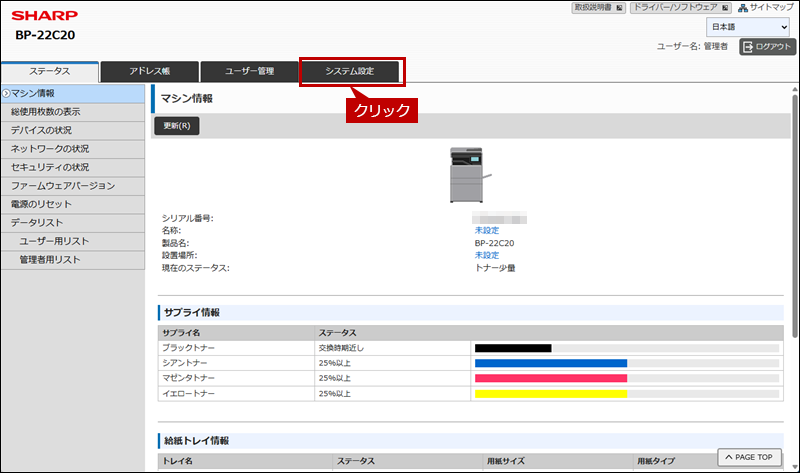The height and width of the screenshot is (473, 800).
Task: Open データリスト in the sidebar
Action: pos(73,222)
